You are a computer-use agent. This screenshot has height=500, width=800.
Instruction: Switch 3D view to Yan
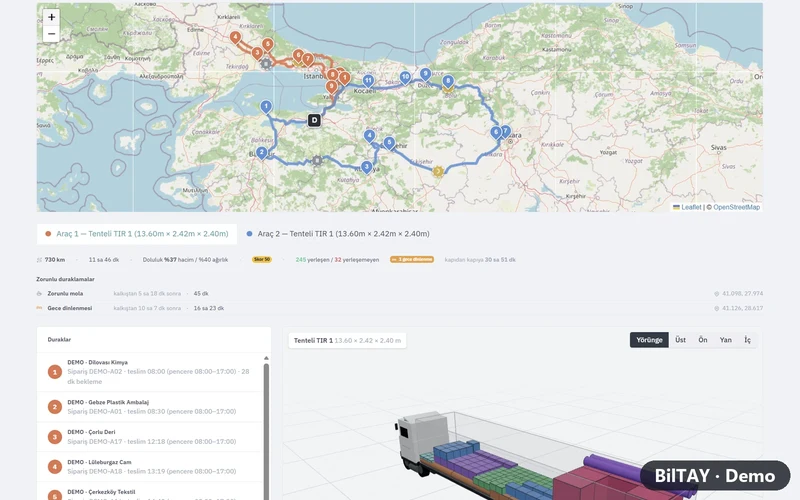point(726,340)
